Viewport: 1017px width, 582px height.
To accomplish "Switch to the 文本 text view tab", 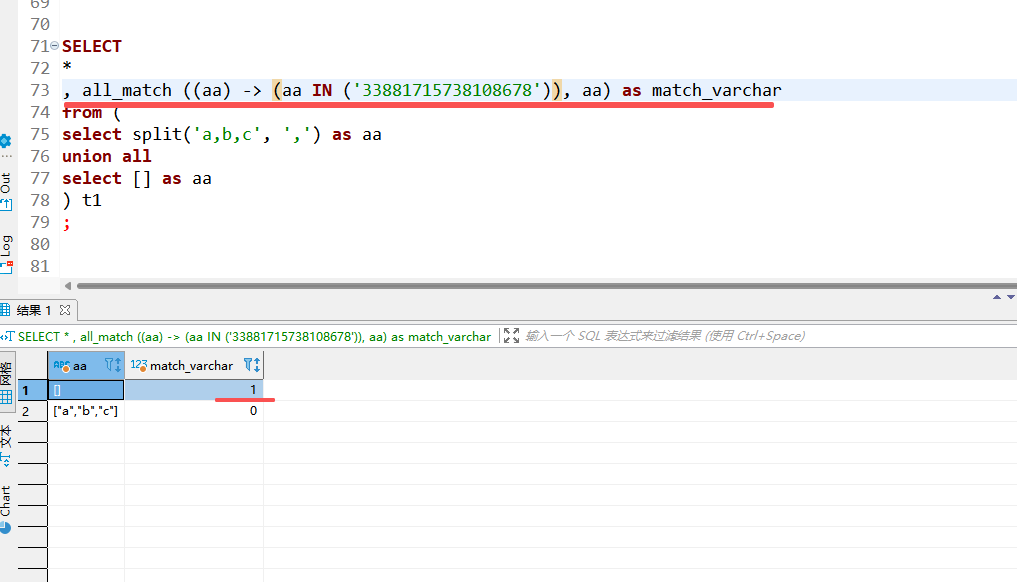I will [6, 447].
